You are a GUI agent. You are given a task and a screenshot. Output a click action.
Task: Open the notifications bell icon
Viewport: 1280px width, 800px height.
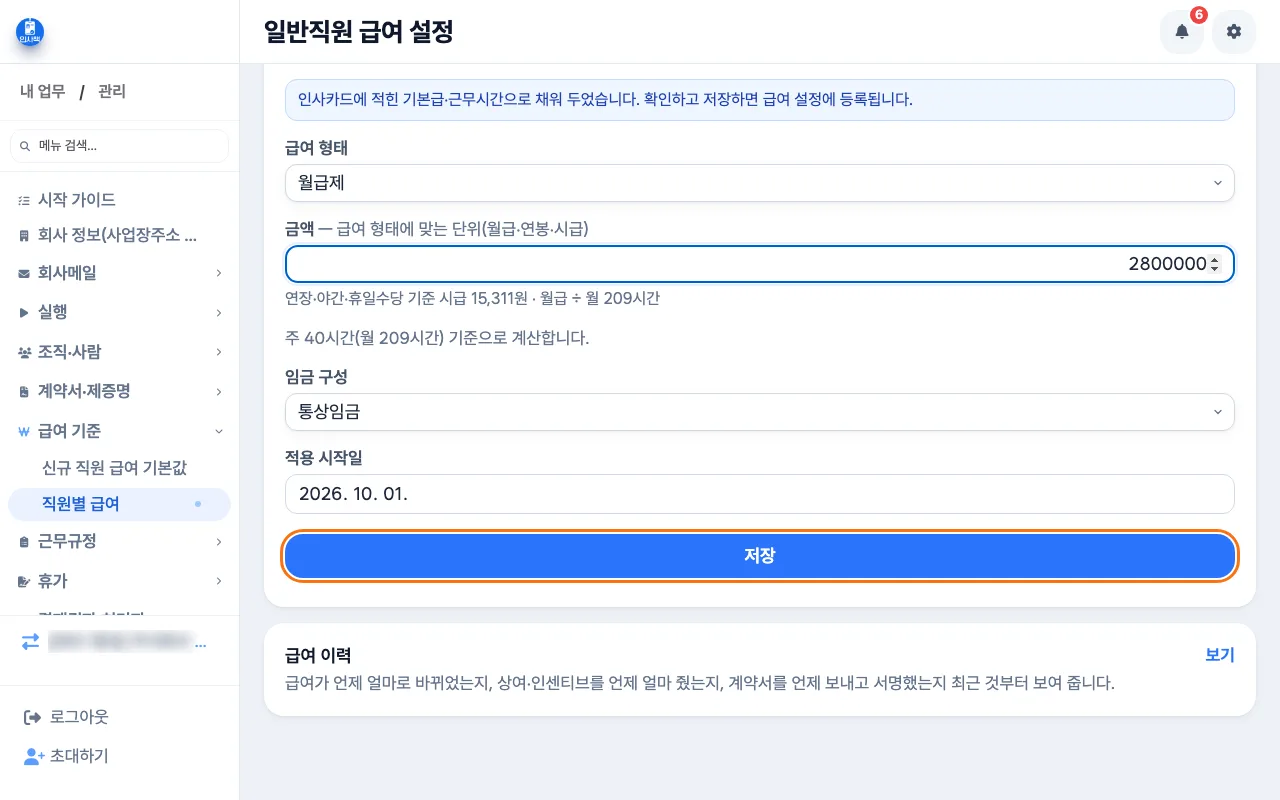[x=1182, y=32]
